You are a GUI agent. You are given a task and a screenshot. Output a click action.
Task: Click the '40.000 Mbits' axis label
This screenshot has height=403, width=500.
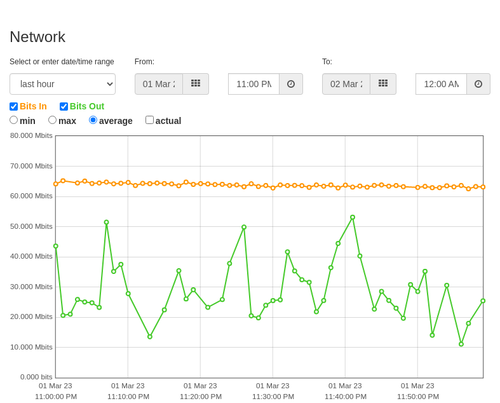pos(31,256)
